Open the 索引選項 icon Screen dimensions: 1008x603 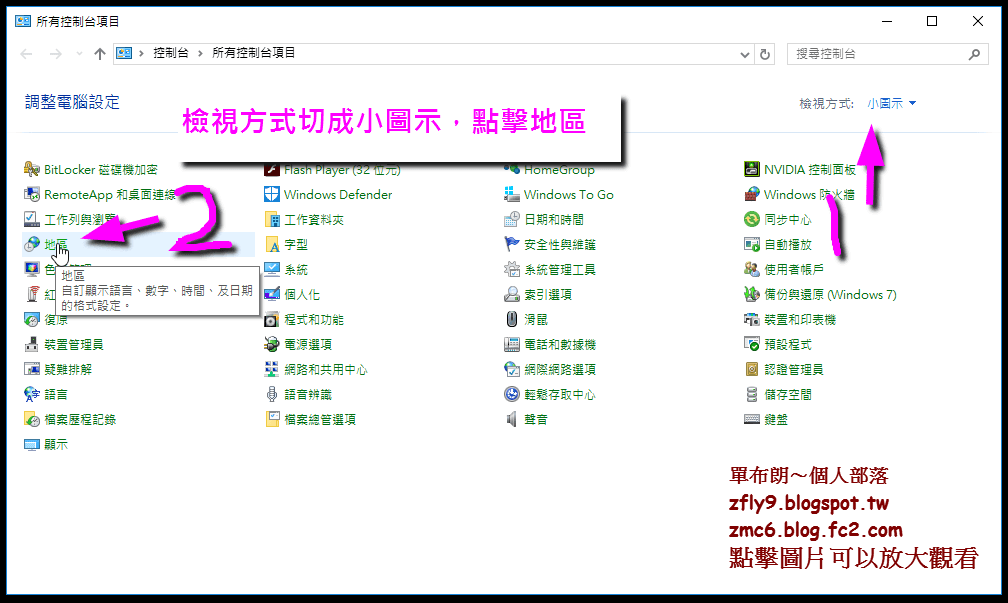pyautogui.click(x=512, y=294)
